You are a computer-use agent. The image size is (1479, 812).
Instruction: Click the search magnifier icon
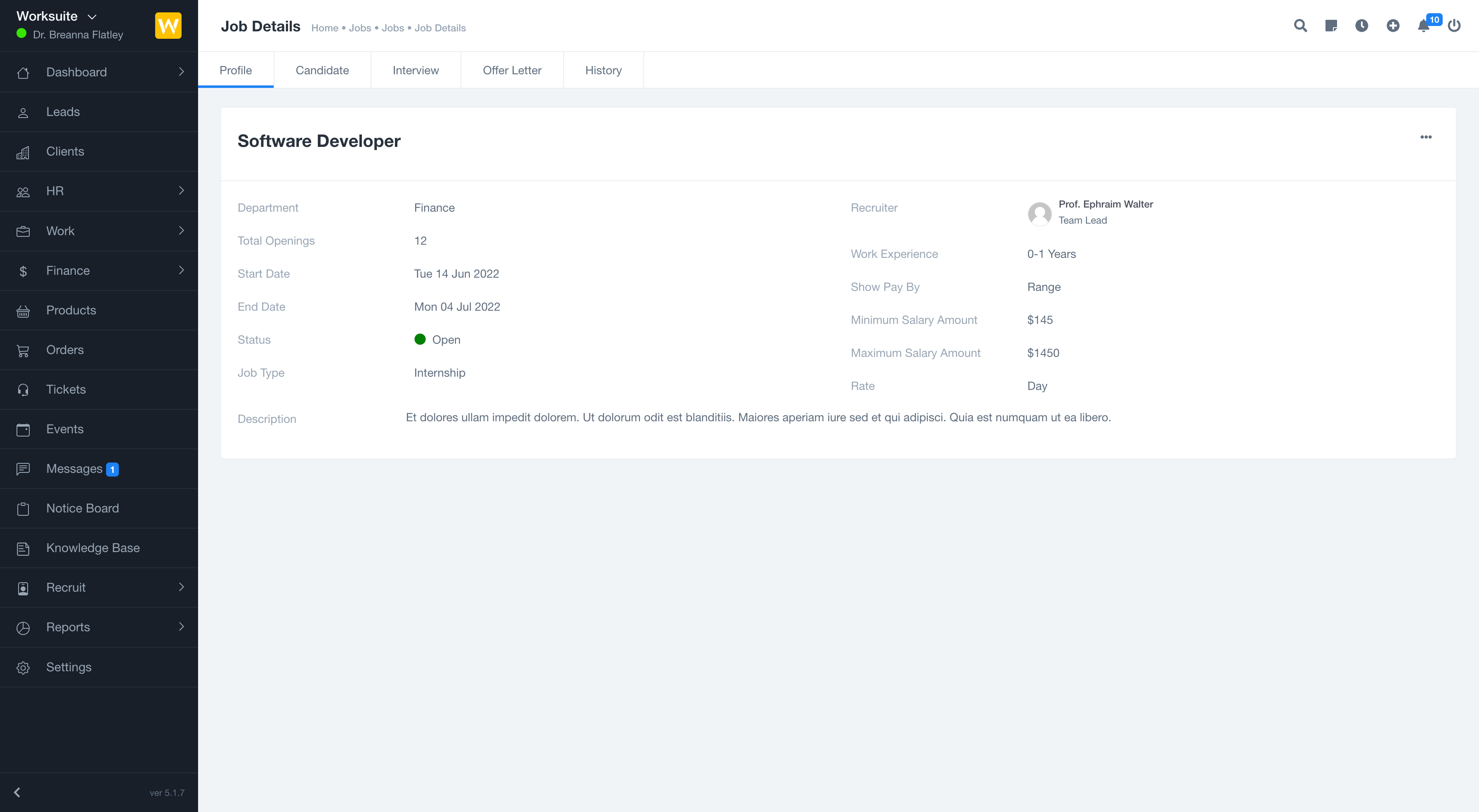pyautogui.click(x=1300, y=26)
